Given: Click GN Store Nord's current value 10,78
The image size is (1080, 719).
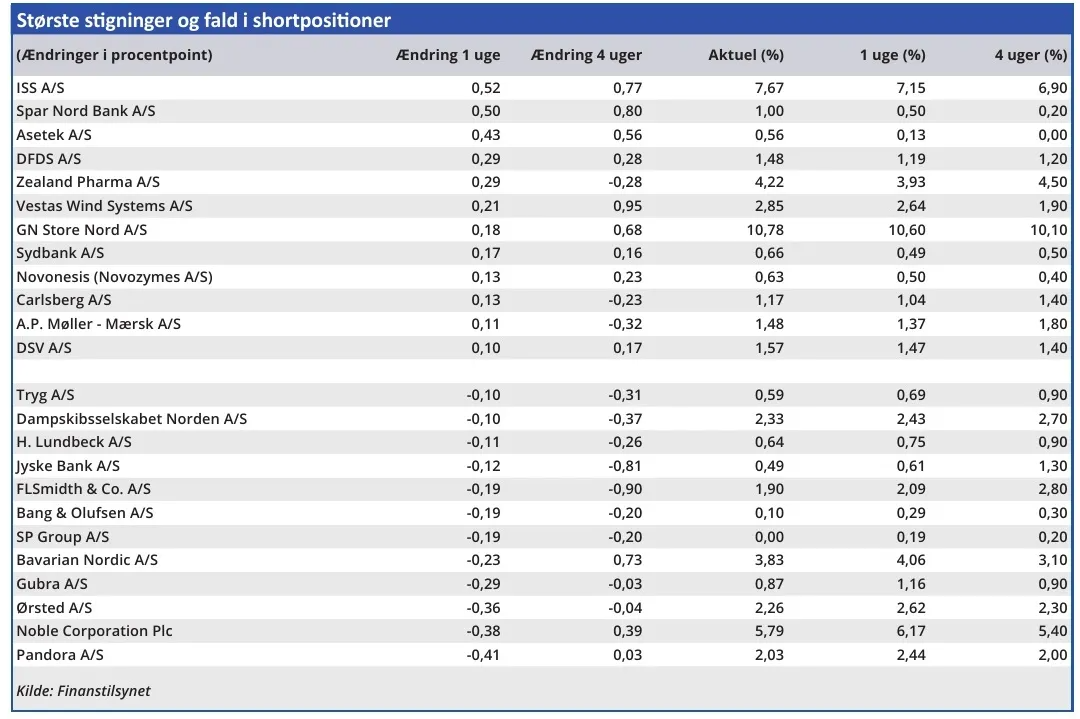Looking at the screenshot, I should (764, 230).
